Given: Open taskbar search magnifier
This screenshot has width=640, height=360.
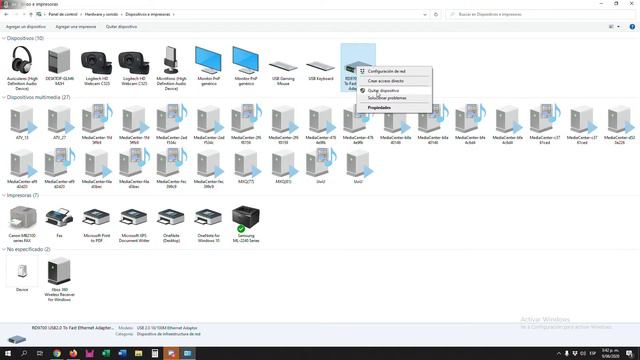Looking at the screenshot, I should point(24,353).
